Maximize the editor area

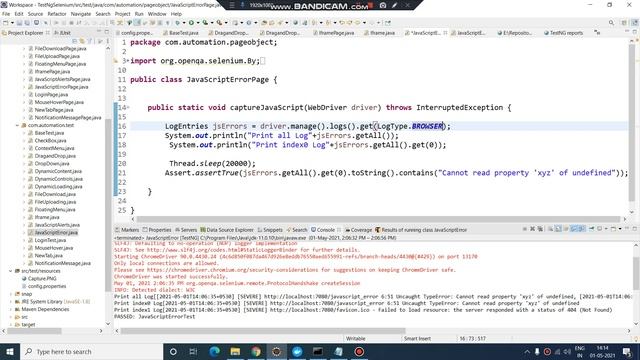tap(635, 32)
